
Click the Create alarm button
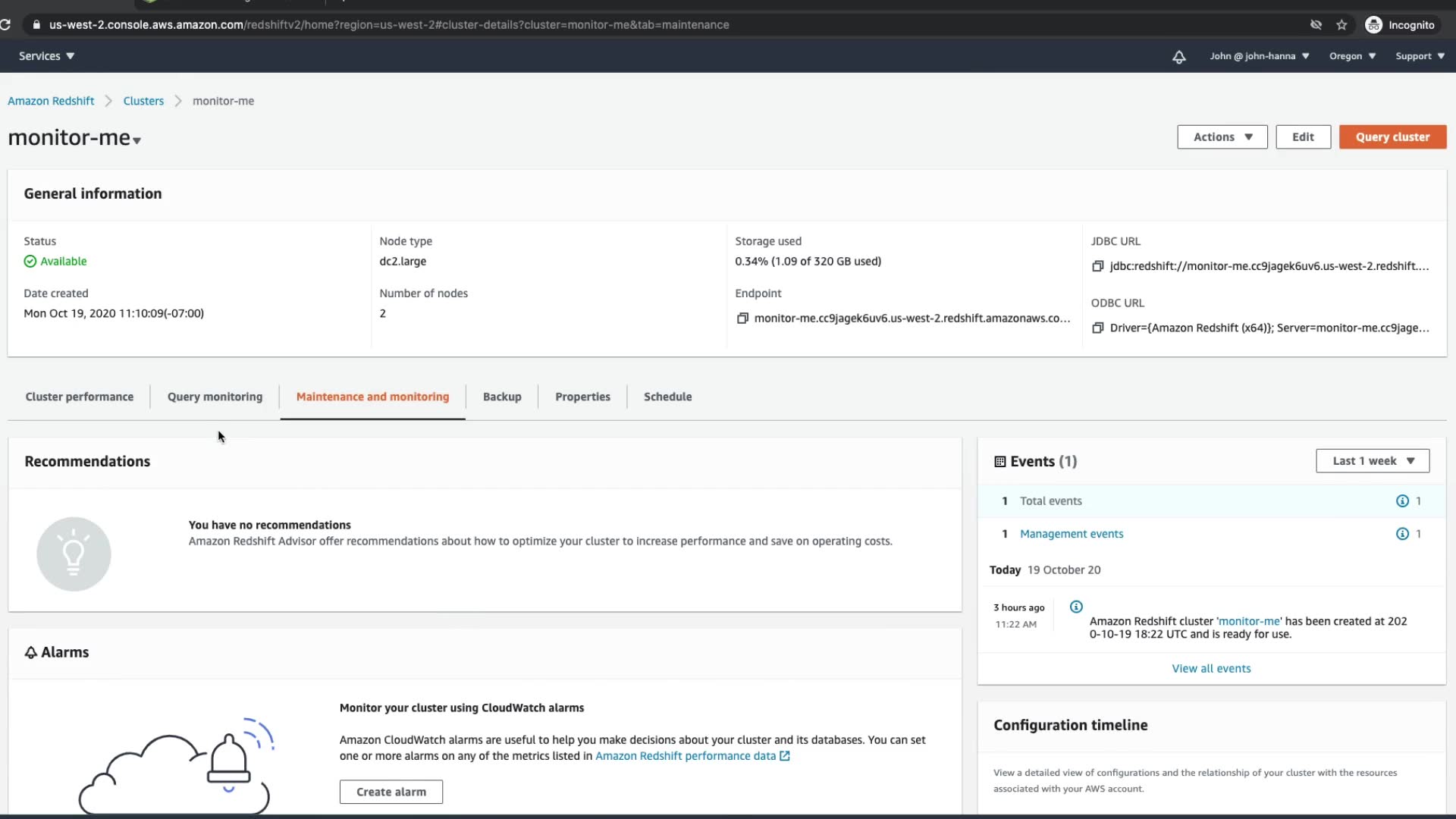(x=391, y=792)
